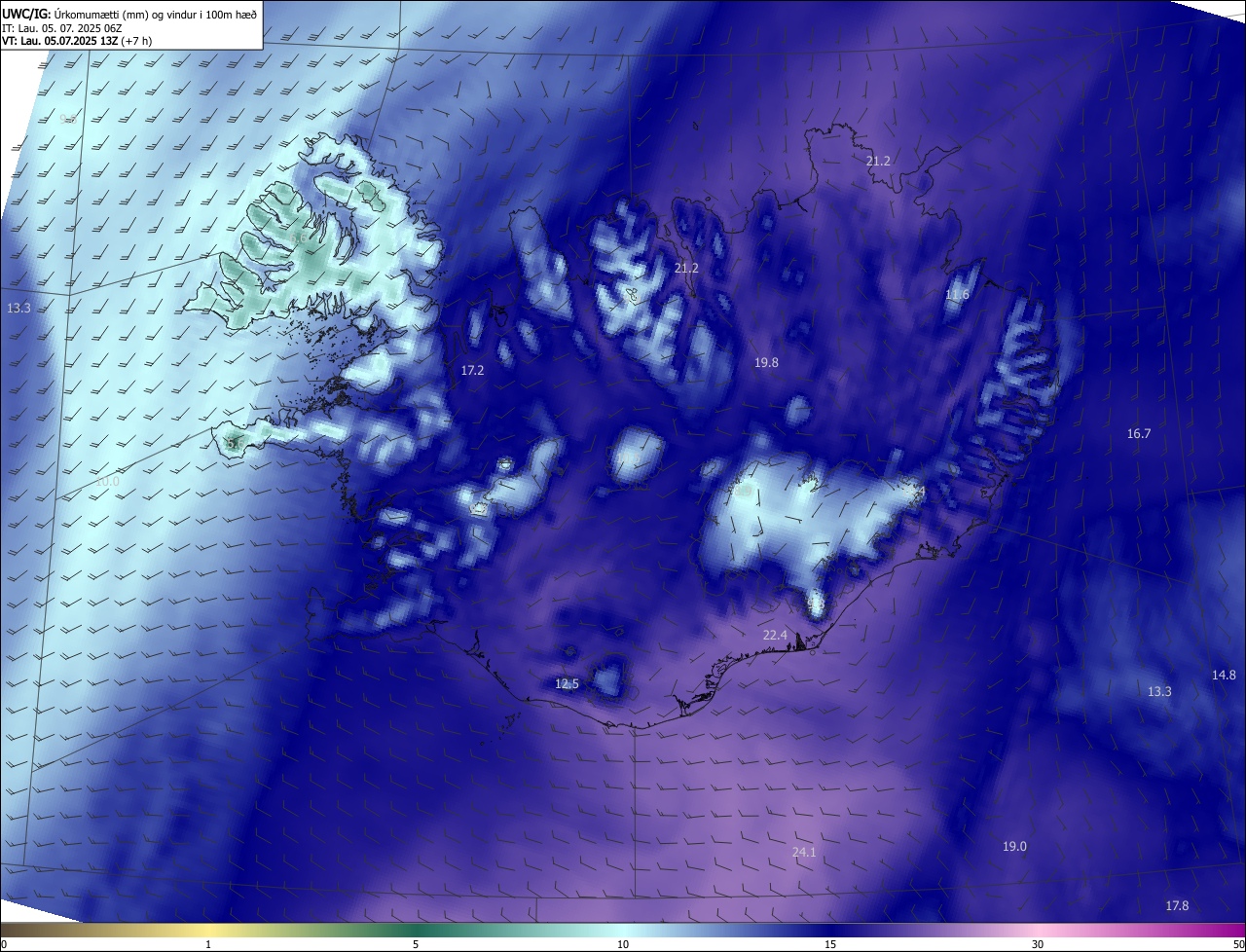Click the 21.2 value on the northeast peninsula
Image resolution: width=1246 pixels, height=952 pixels.
pyautogui.click(x=878, y=161)
